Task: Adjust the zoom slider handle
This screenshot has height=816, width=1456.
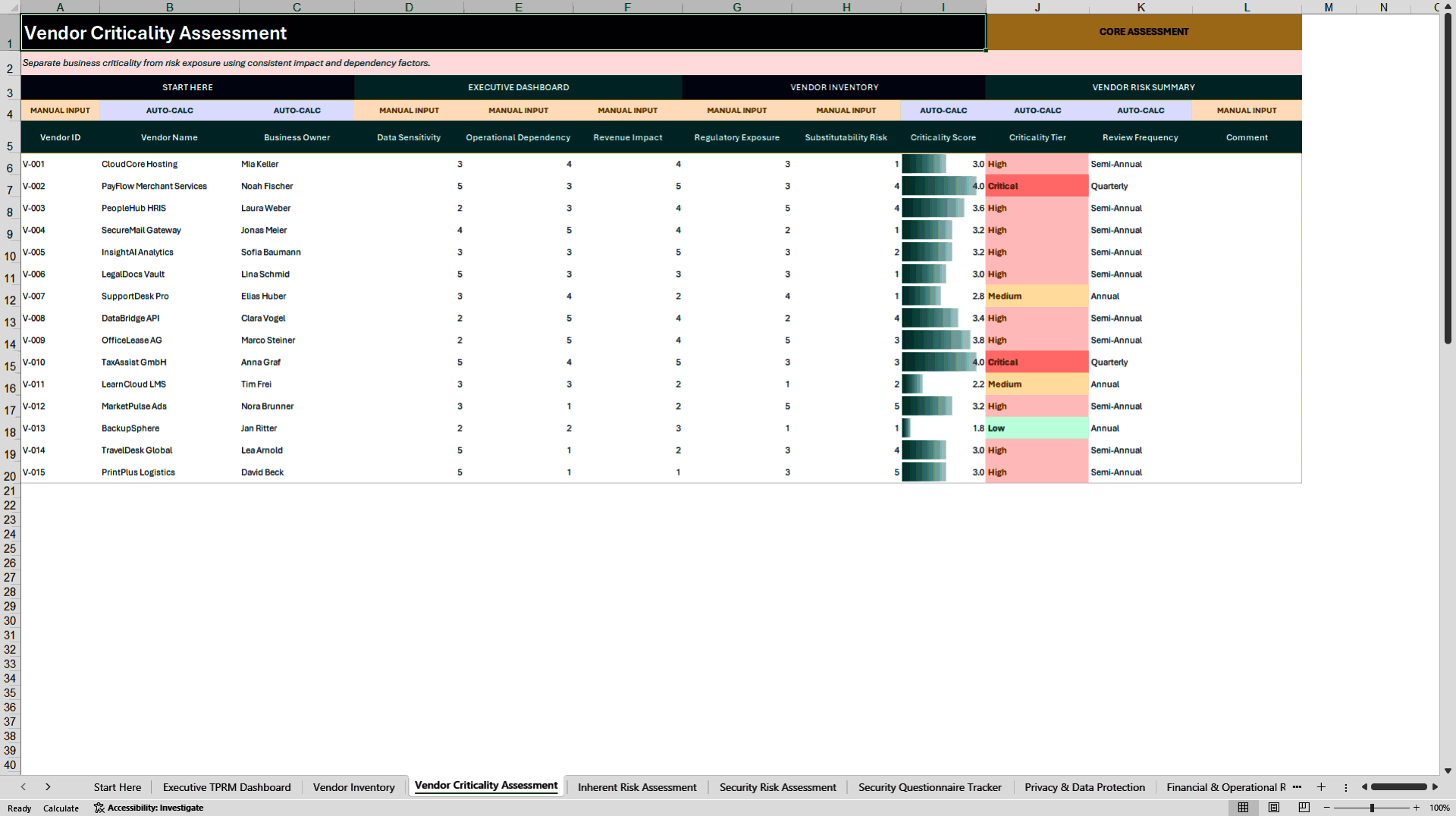Action: coord(1372,808)
